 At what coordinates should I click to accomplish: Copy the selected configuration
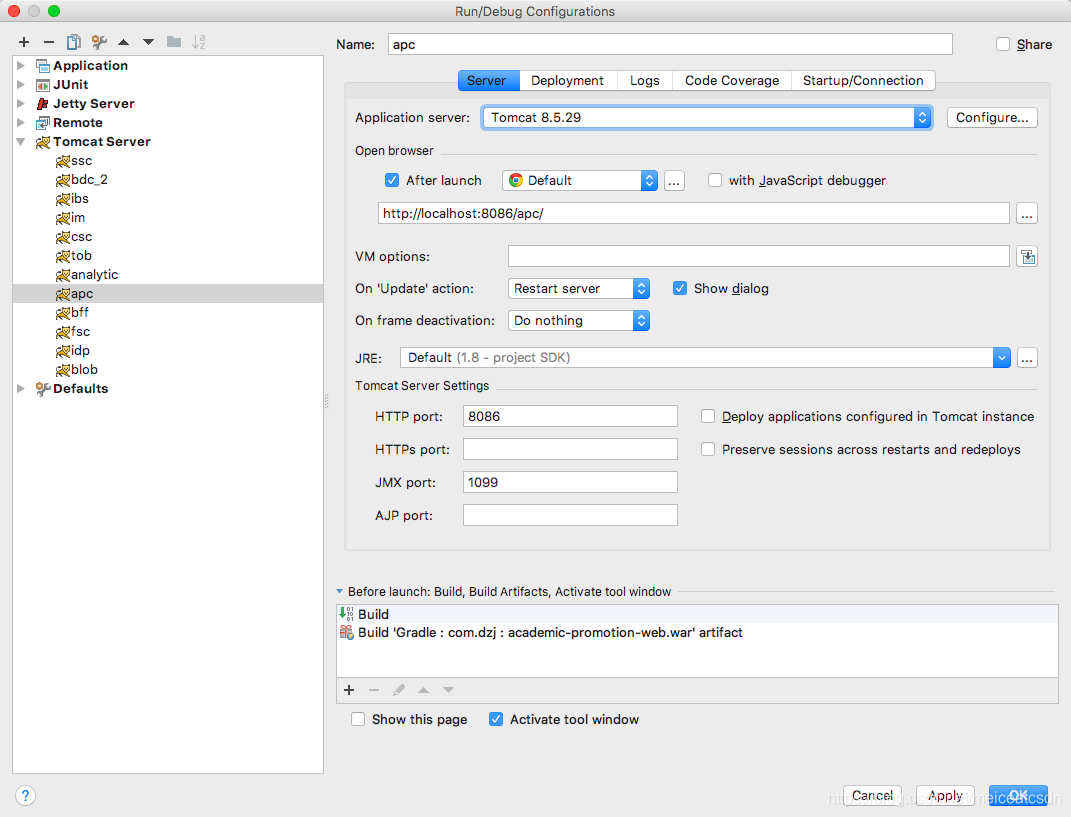pyautogui.click(x=74, y=42)
